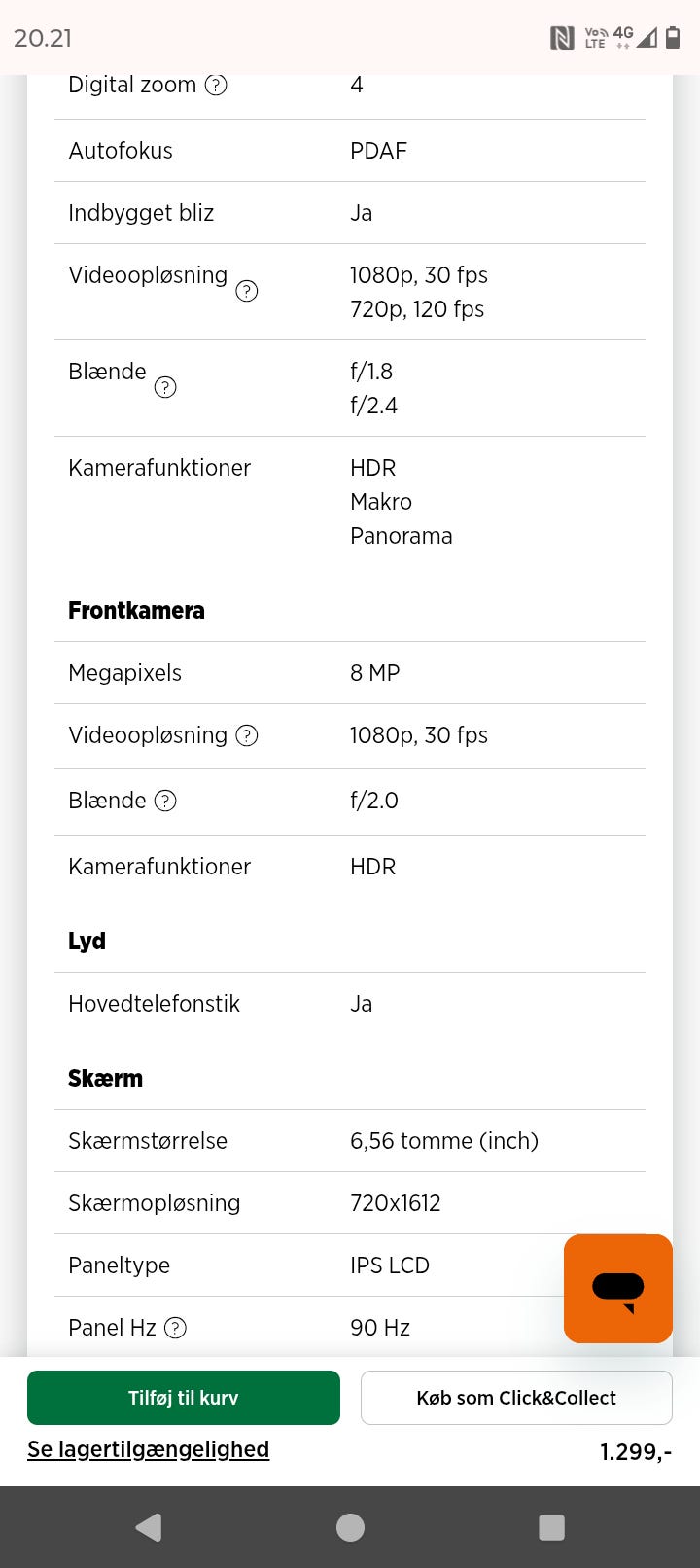Open recent apps with square button
Image resolution: width=700 pixels, height=1568 pixels.
click(x=551, y=1527)
